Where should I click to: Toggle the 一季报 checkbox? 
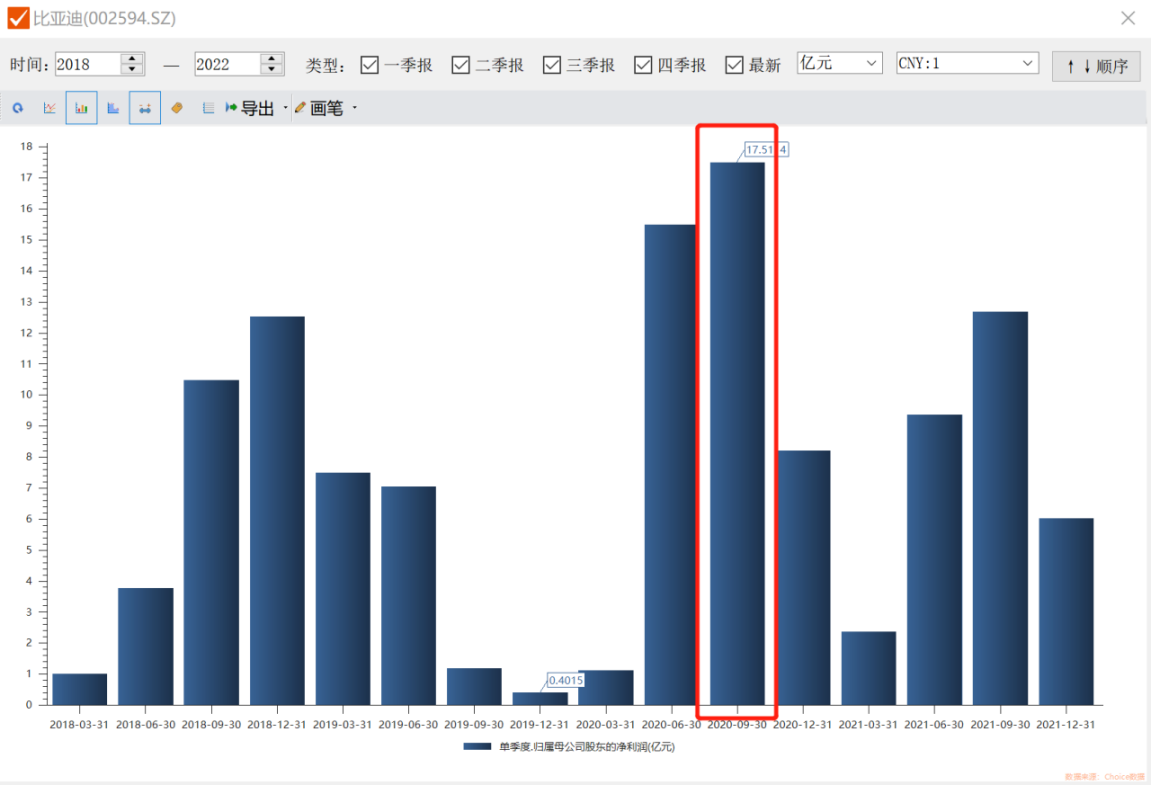click(x=370, y=65)
